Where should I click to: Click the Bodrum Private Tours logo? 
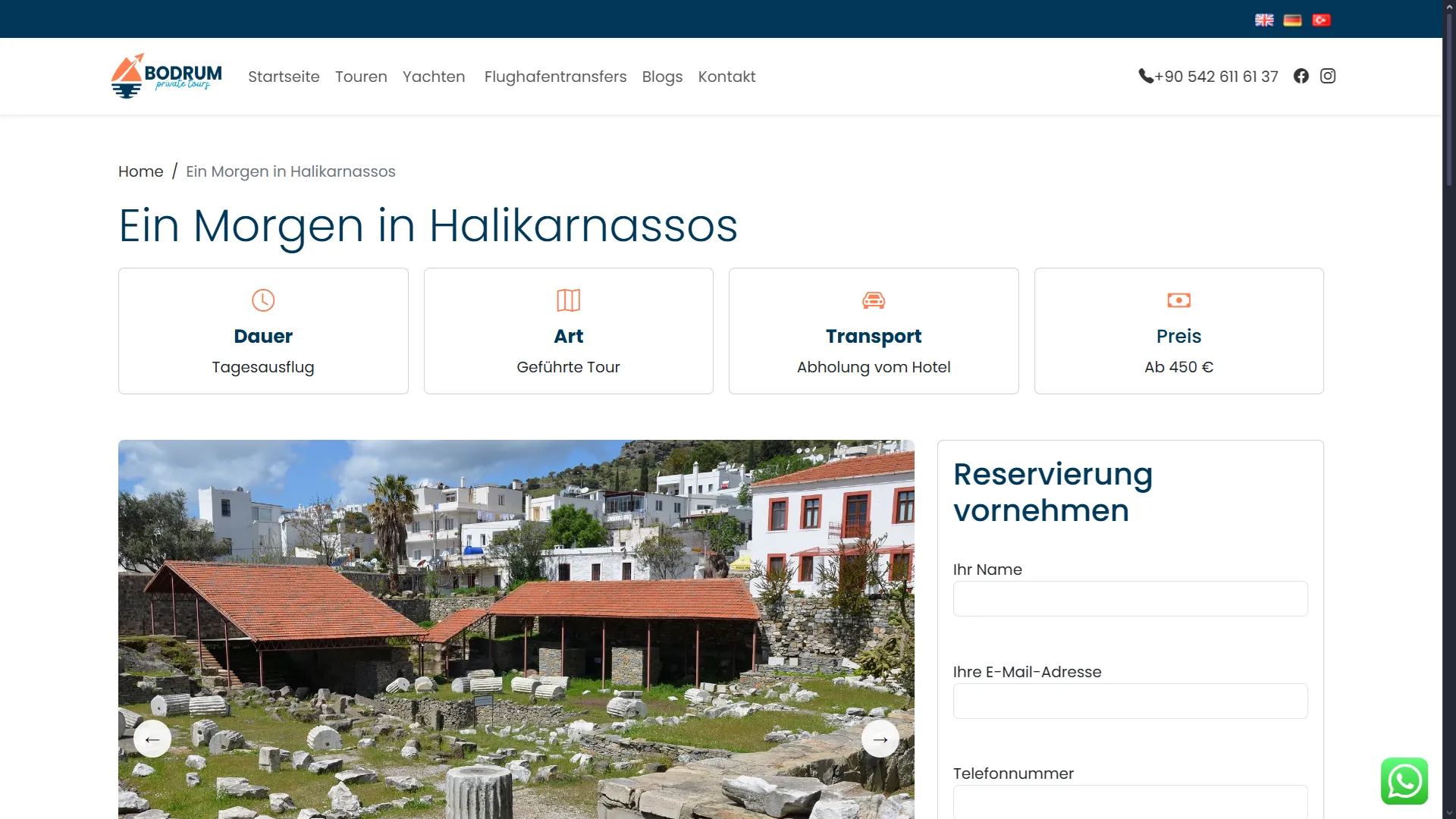click(167, 76)
